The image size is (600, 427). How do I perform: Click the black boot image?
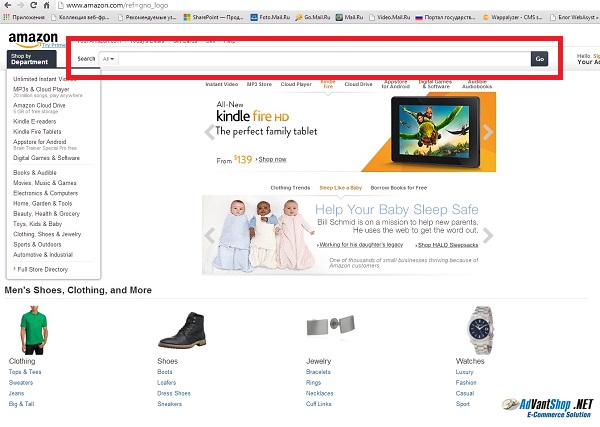[x=182, y=330]
